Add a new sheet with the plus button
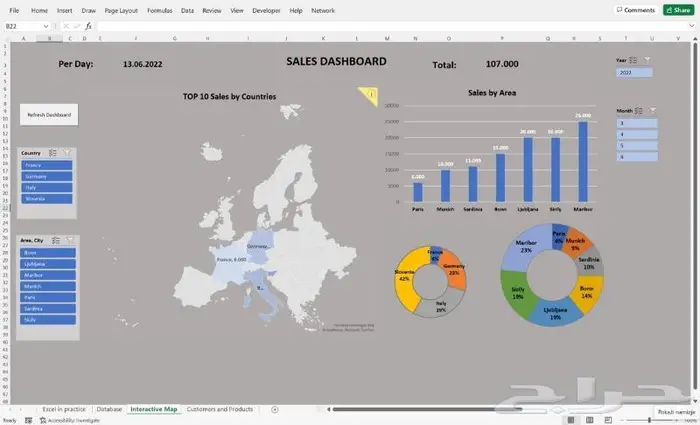700x425 pixels. click(275, 409)
